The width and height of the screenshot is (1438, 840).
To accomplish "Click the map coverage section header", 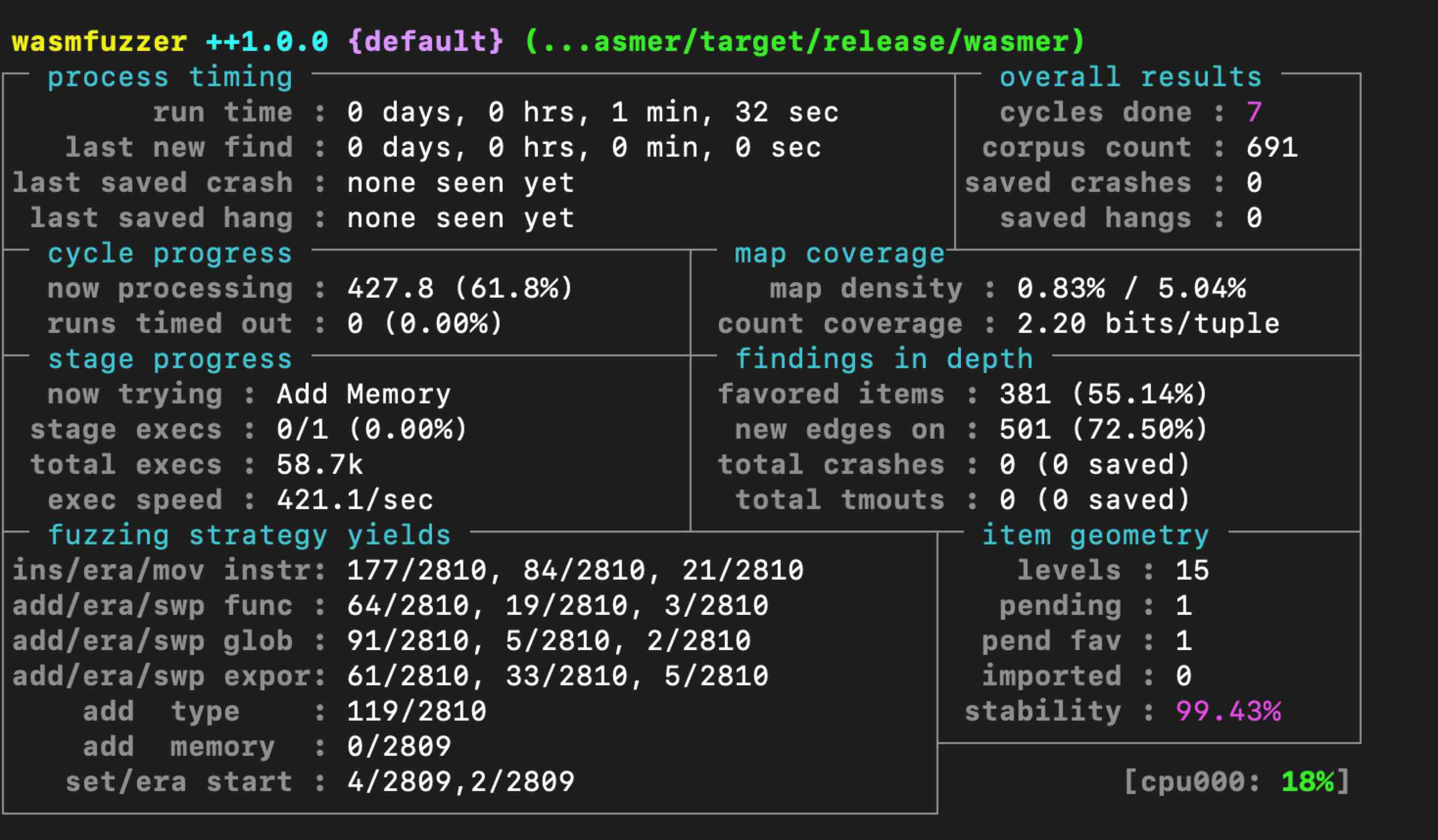I will pyautogui.click(x=839, y=253).
